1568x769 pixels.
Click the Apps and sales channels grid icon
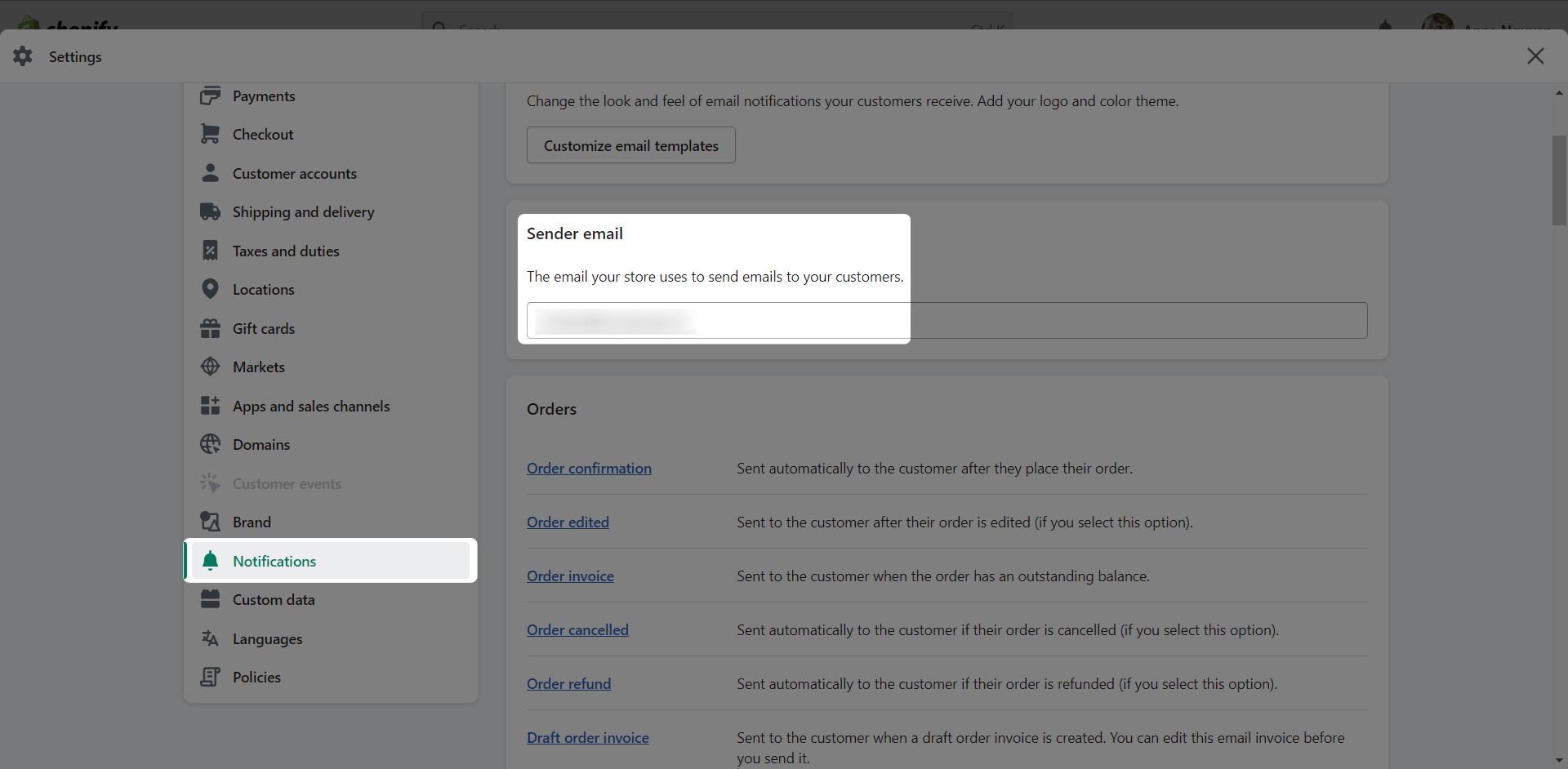click(210, 406)
